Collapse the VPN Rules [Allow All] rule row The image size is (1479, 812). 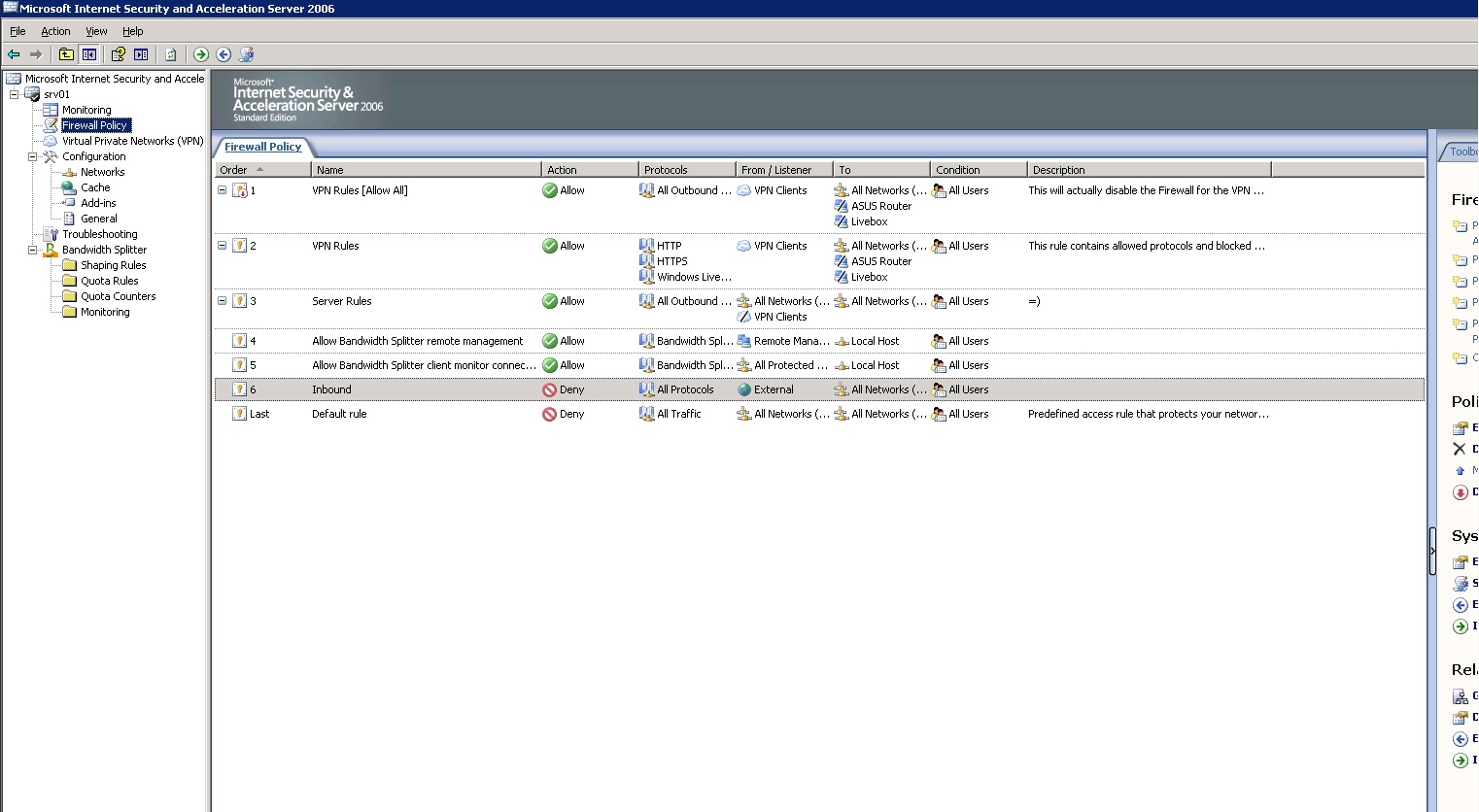(223, 190)
